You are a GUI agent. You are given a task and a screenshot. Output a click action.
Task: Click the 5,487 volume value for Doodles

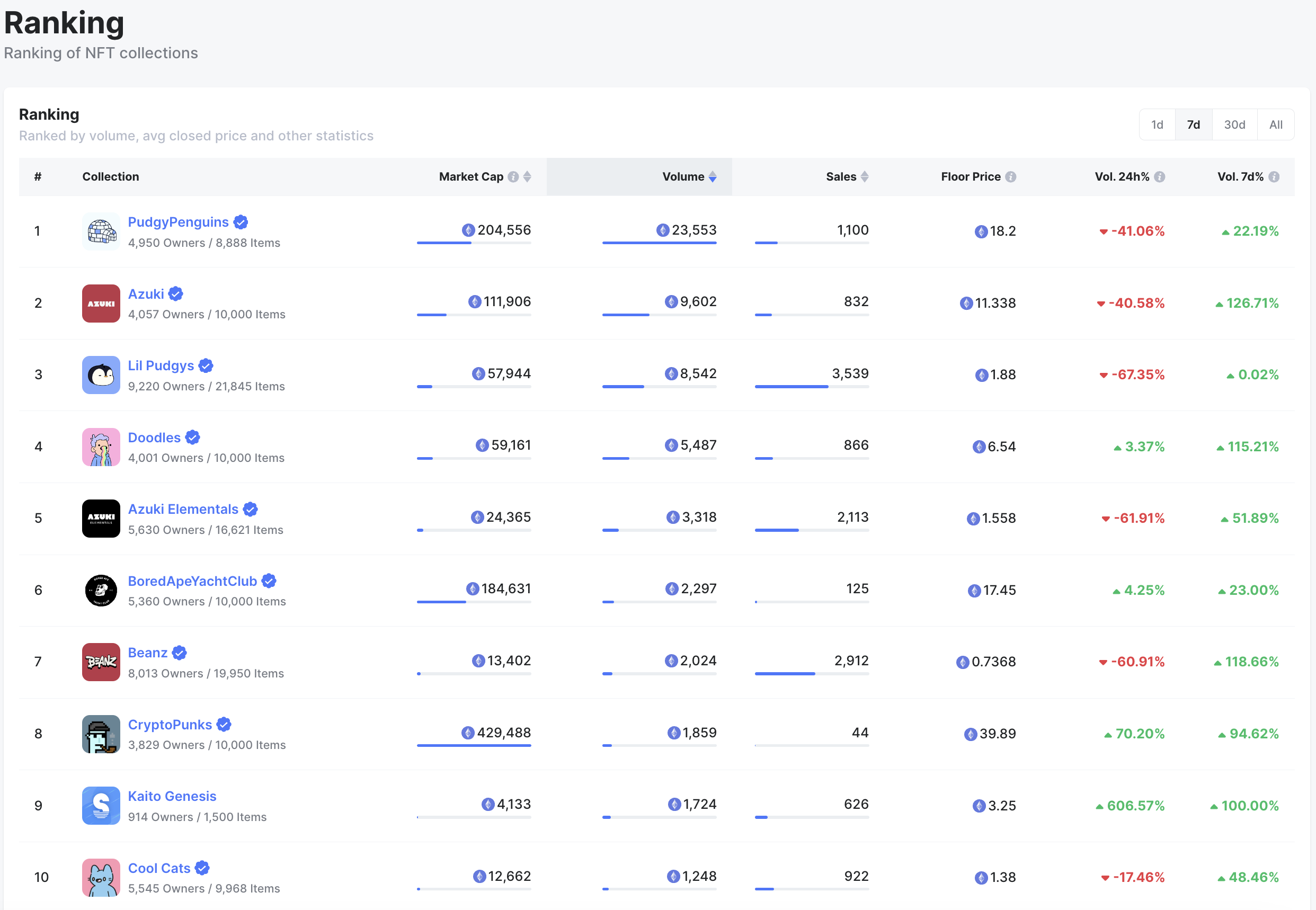coord(698,445)
